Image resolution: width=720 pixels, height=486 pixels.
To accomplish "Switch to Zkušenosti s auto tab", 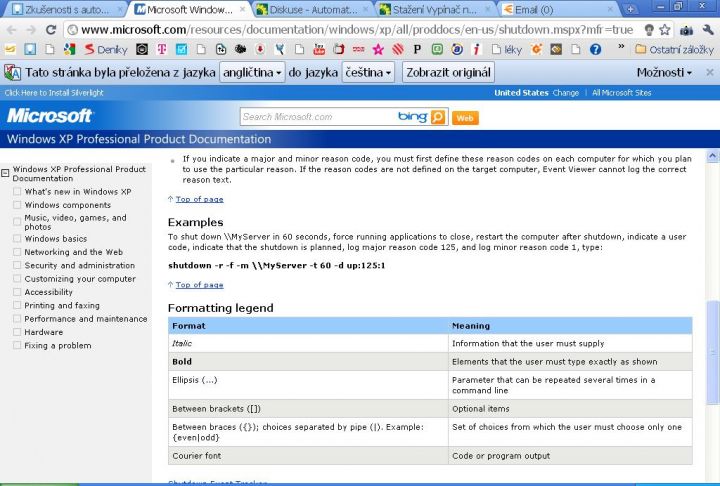I will point(66,9).
